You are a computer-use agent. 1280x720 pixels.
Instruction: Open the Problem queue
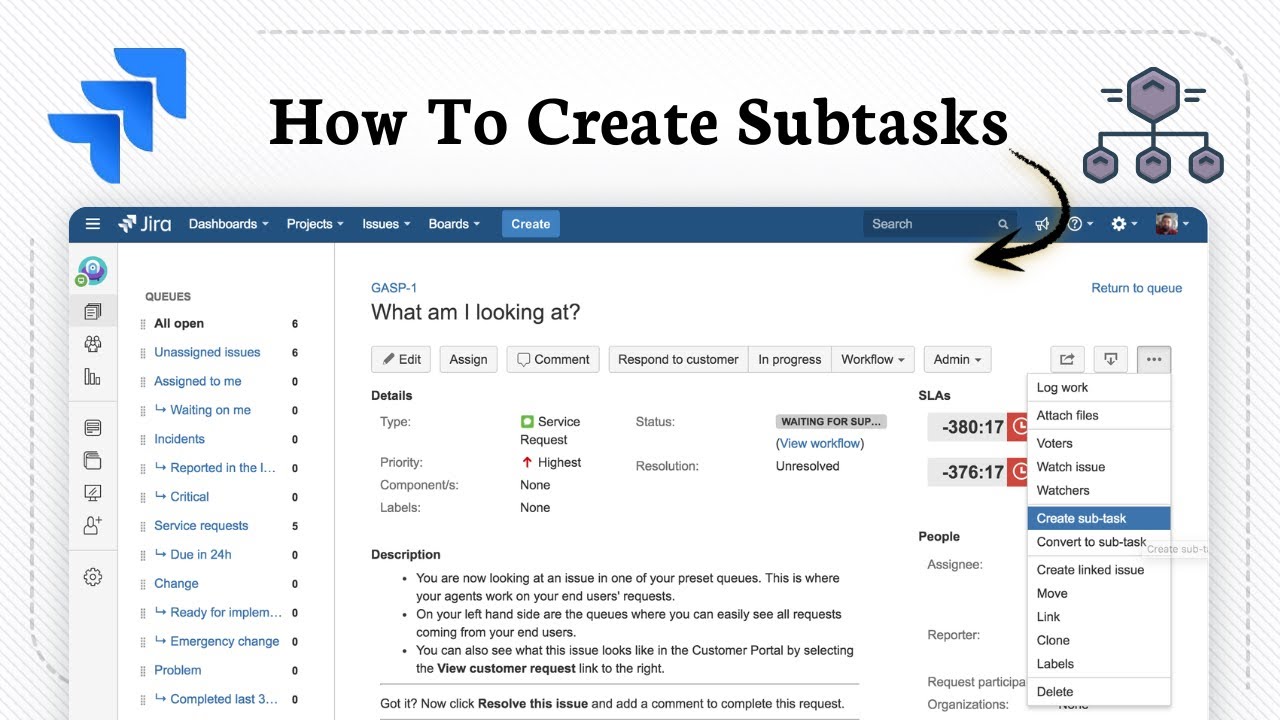coord(178,670)
